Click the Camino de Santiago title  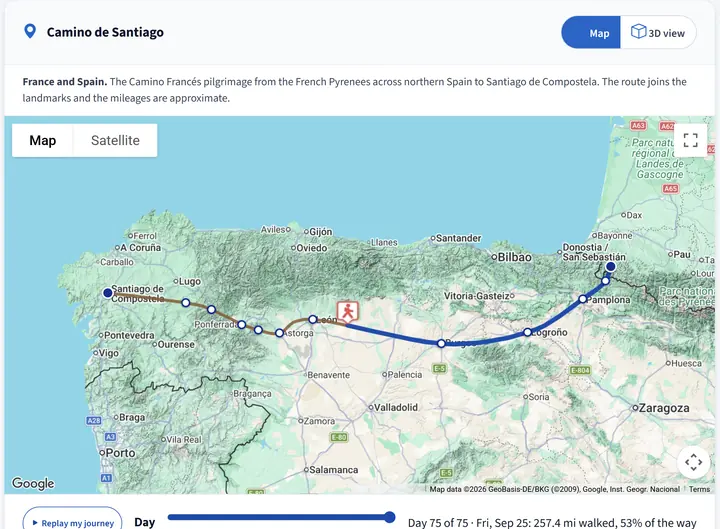105,32
